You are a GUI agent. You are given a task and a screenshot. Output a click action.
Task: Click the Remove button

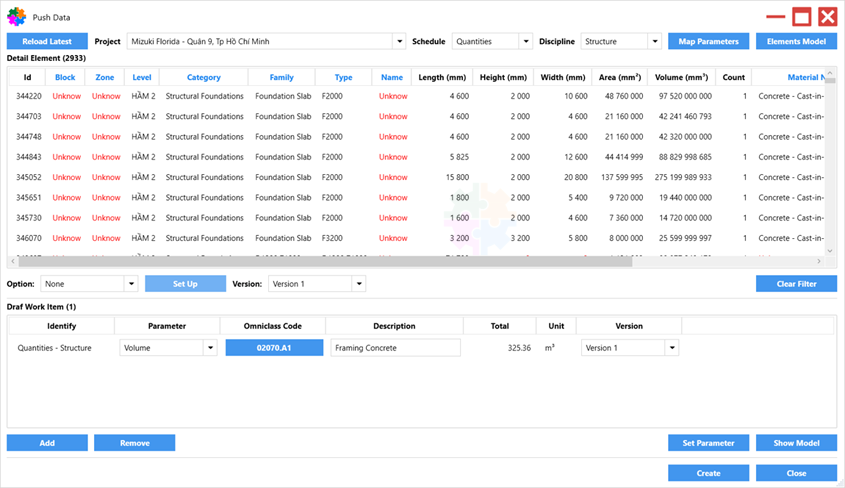(135, 443)
